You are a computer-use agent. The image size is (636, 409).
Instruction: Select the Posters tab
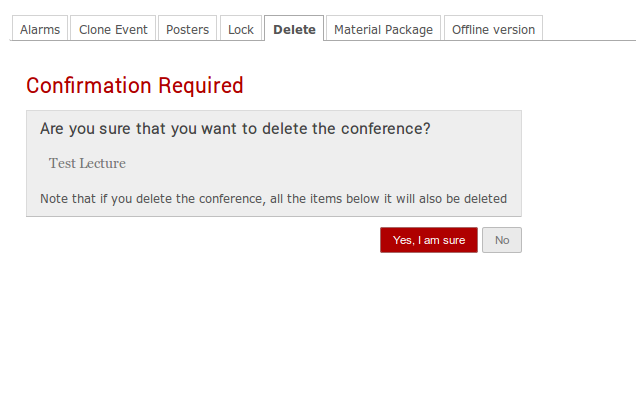point(187,28)
